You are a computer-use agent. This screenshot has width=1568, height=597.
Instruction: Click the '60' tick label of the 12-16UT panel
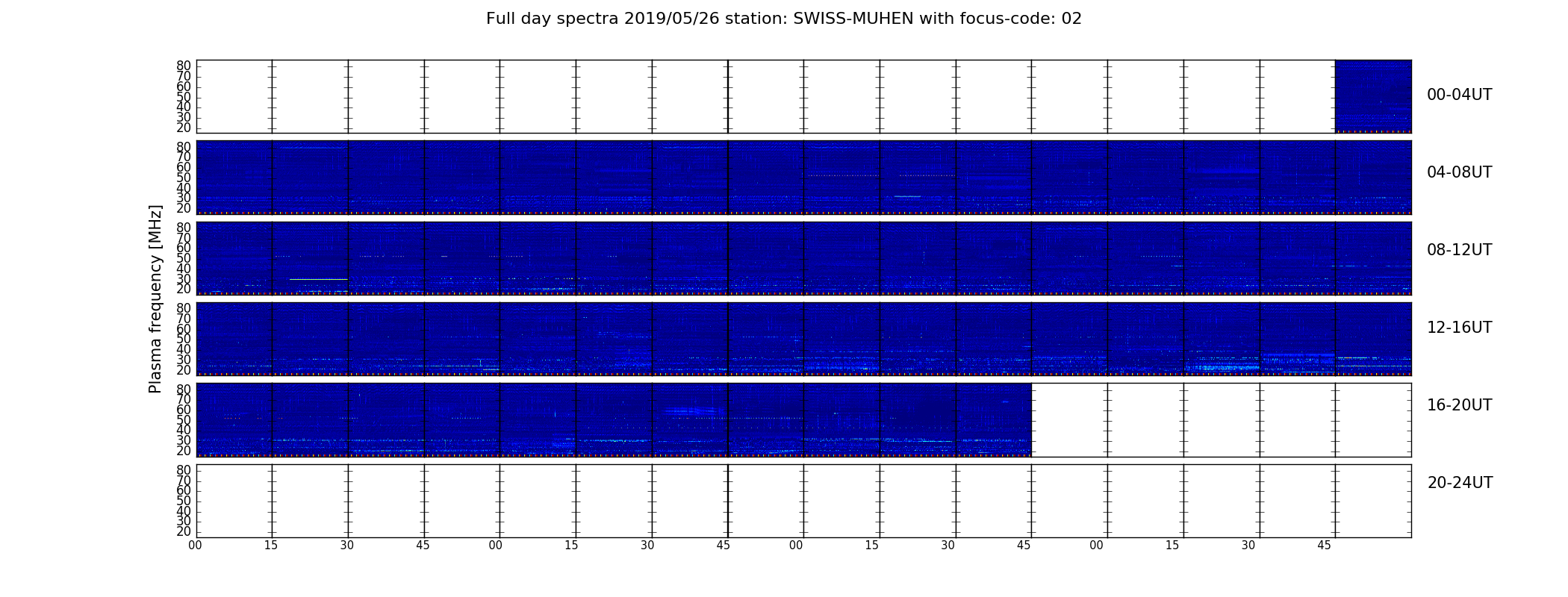[x=184, y=328]
